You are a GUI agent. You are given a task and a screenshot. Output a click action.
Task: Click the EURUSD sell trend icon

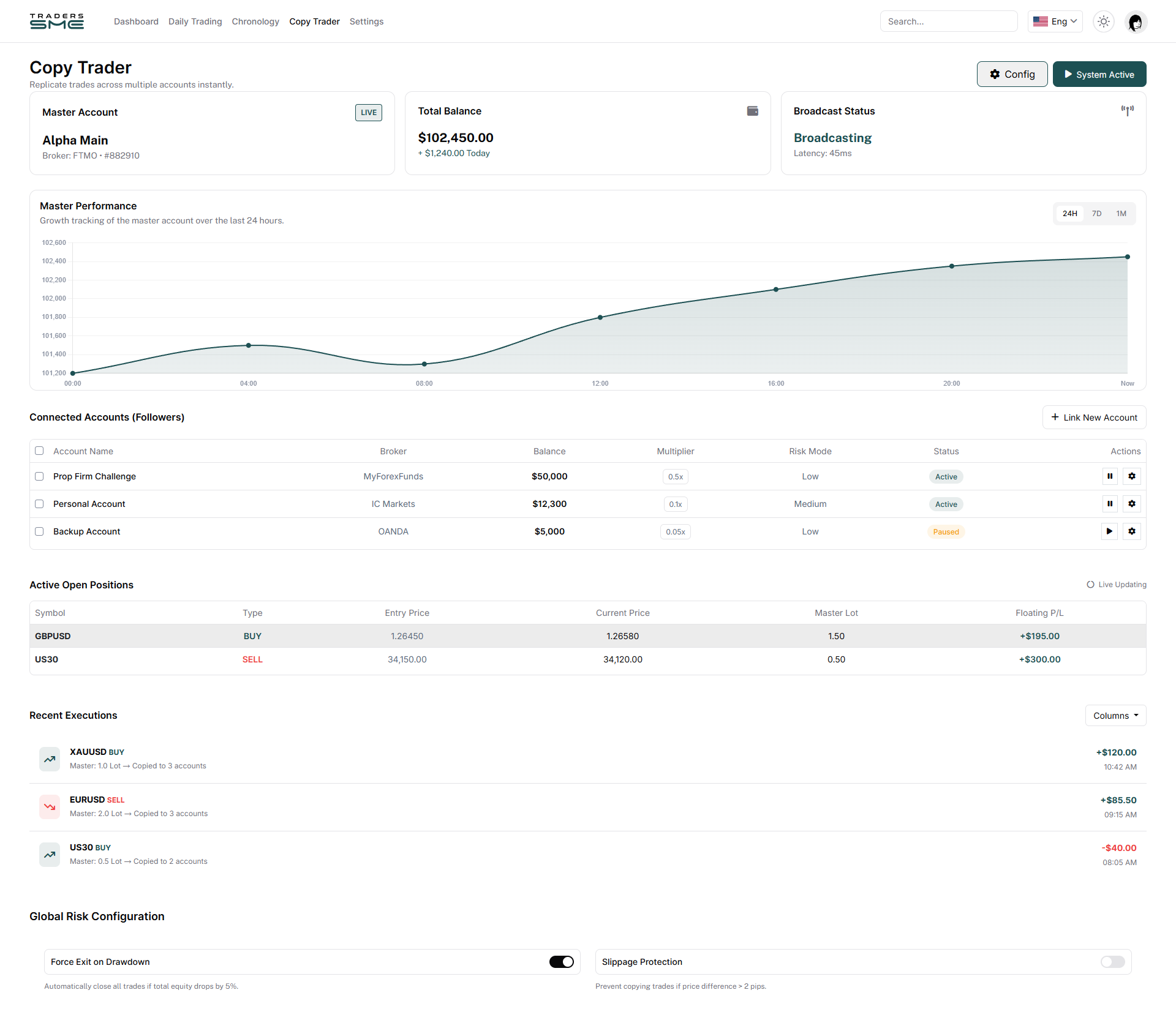point(50,806)
